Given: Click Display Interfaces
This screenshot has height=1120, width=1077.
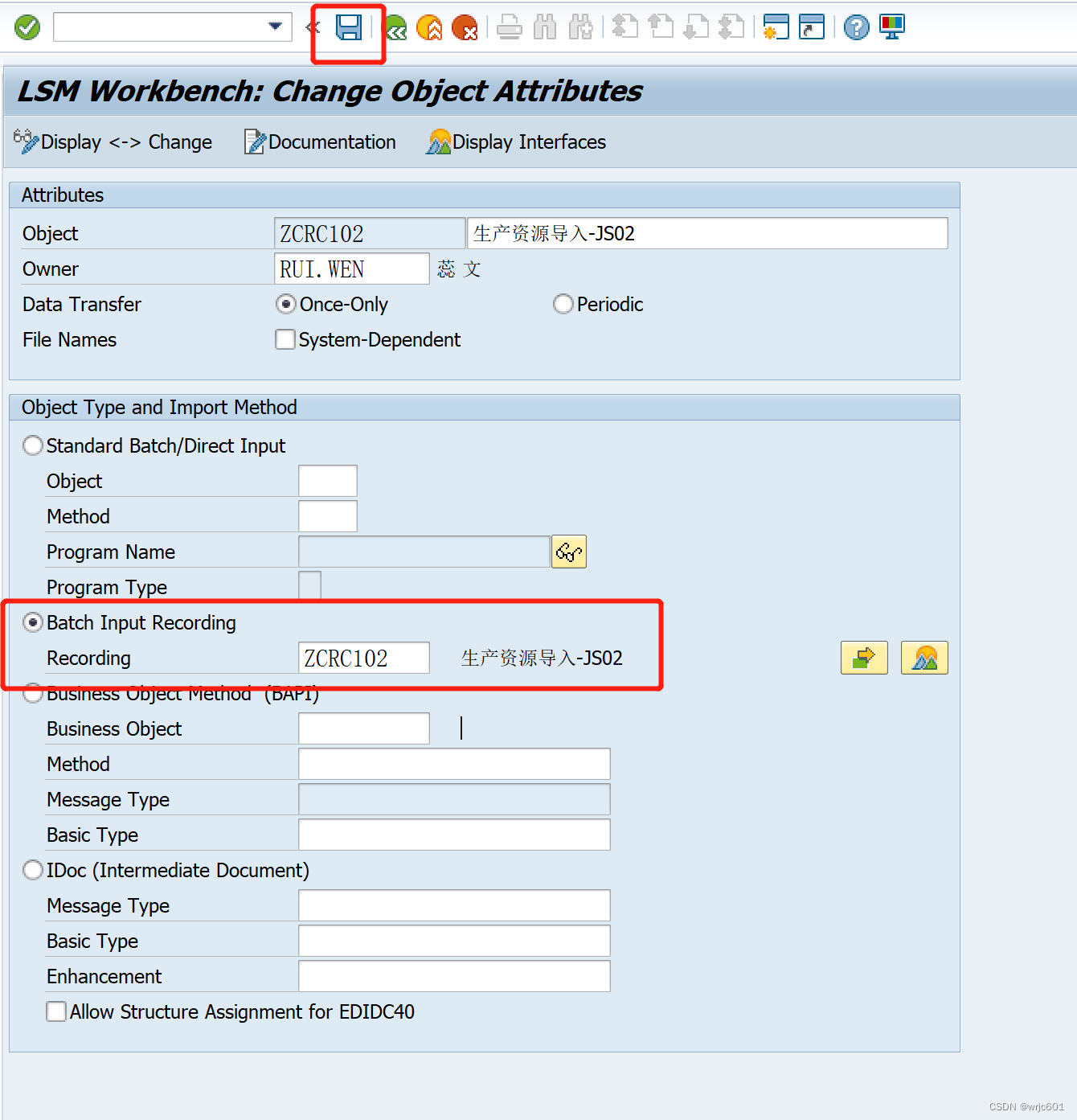Looking at the screenshot, I should pos(514,142).
